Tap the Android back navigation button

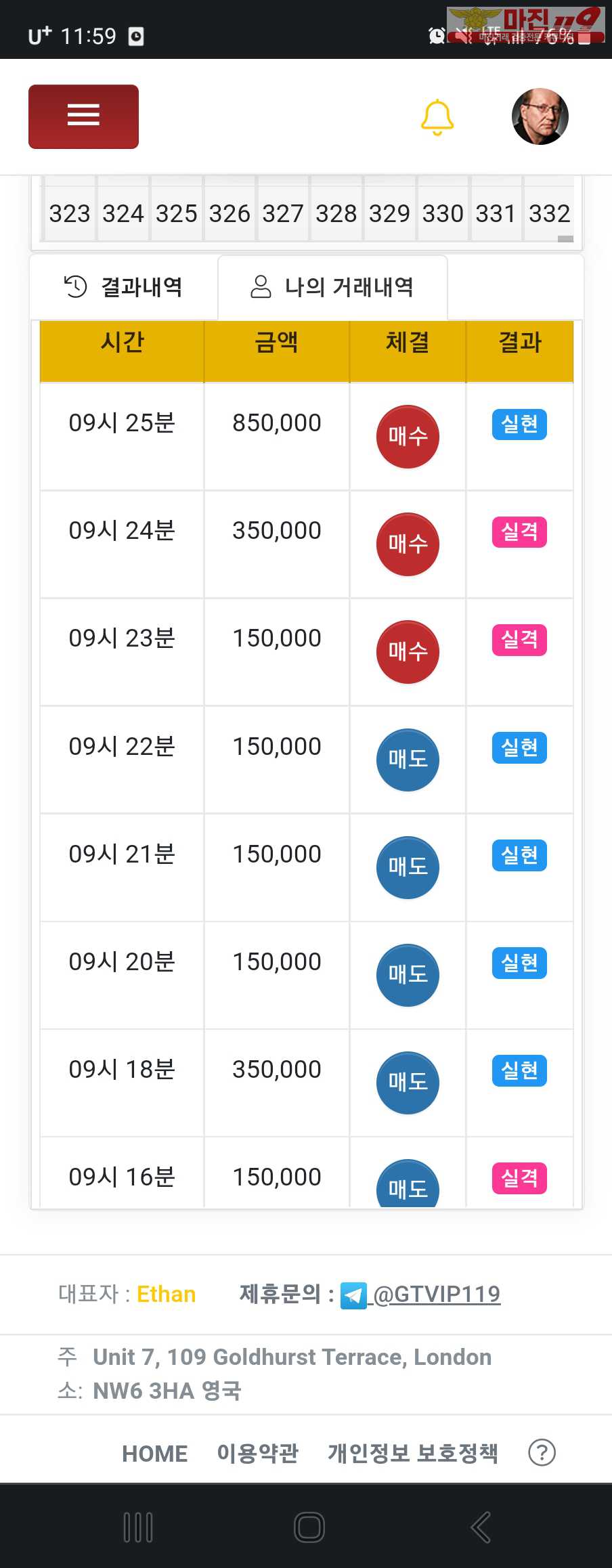tap(481, 1527)
